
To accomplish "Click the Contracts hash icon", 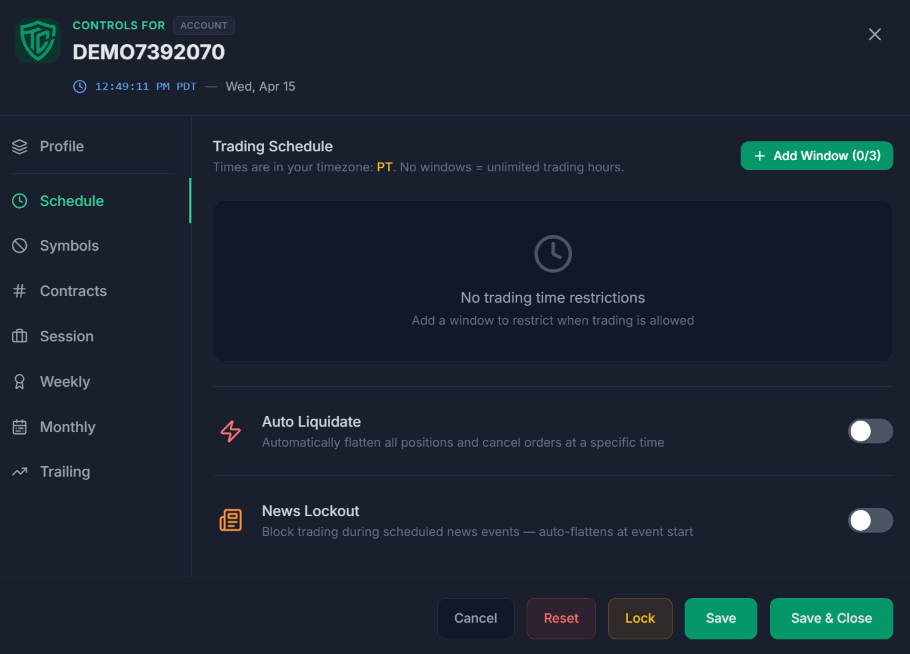I will click(18, 291).
